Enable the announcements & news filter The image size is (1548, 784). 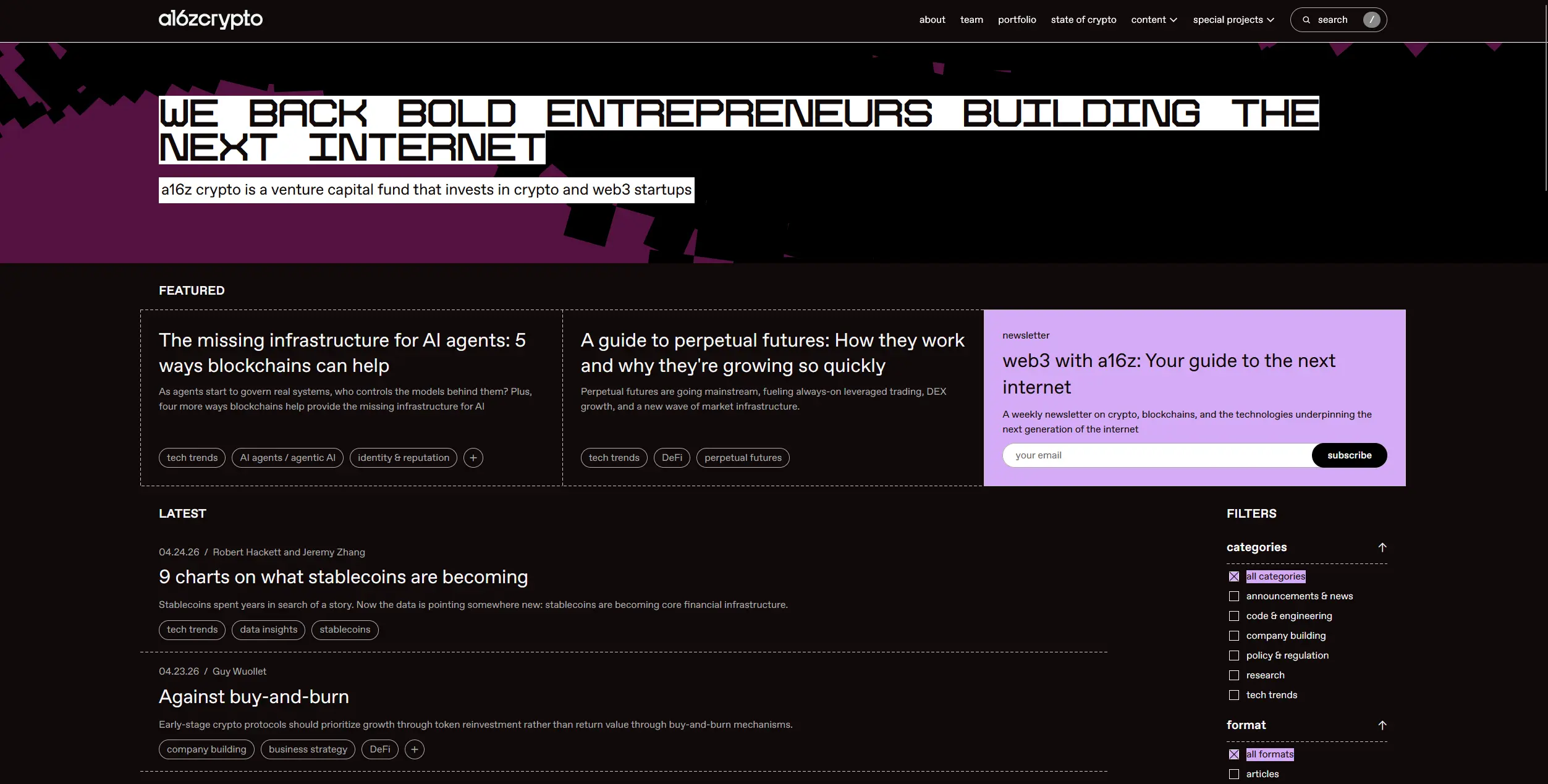pyautogui.click(x=1234, y=596)
